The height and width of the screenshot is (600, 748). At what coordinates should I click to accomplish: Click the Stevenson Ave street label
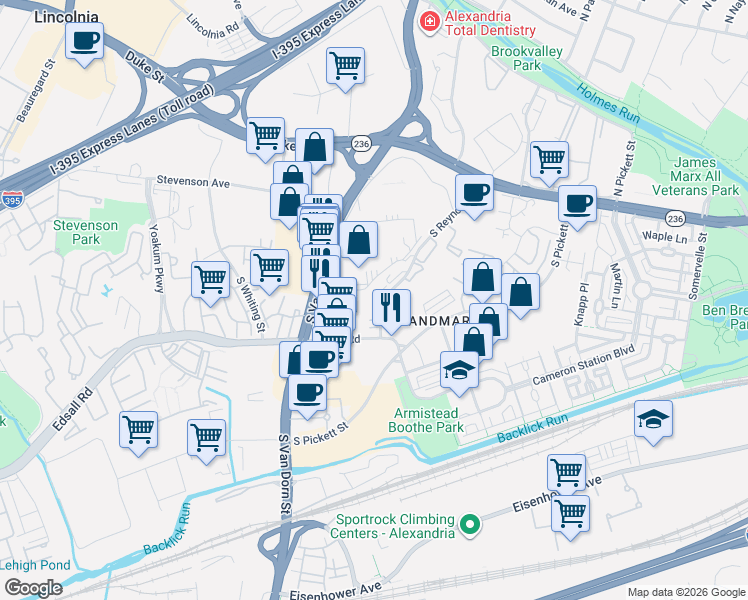pos(193,181)
